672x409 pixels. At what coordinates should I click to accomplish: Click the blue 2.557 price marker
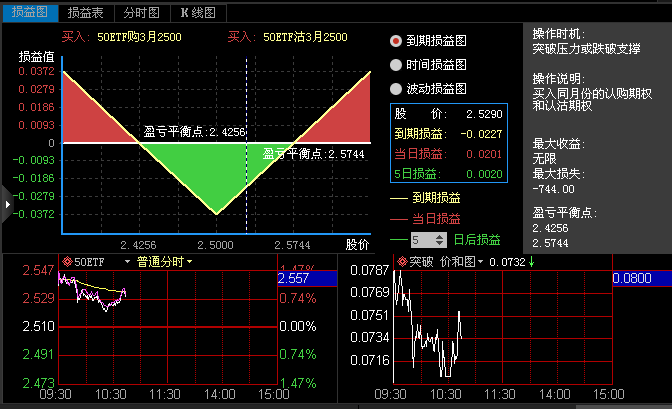click(x=293, y=279)
